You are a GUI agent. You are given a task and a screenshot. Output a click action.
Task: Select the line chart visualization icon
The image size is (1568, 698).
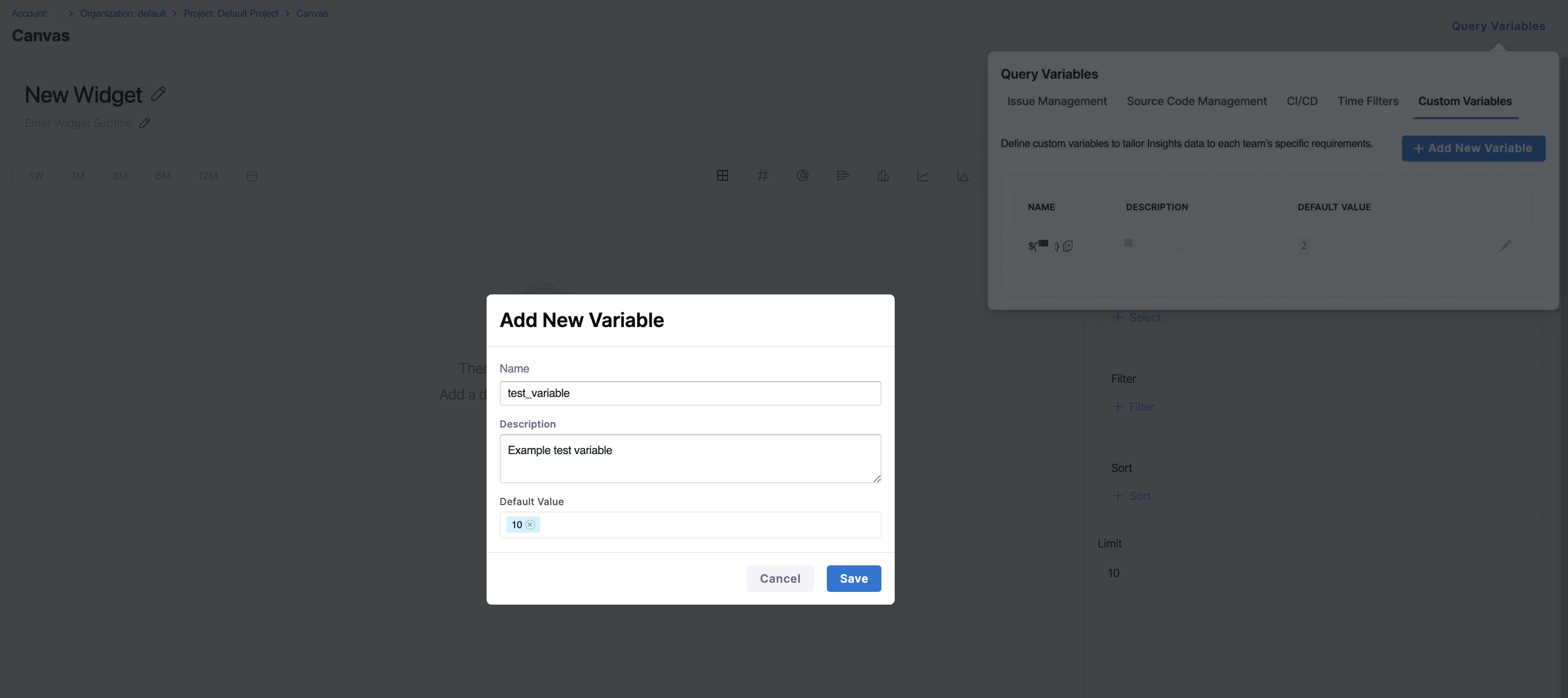(923, 176)
